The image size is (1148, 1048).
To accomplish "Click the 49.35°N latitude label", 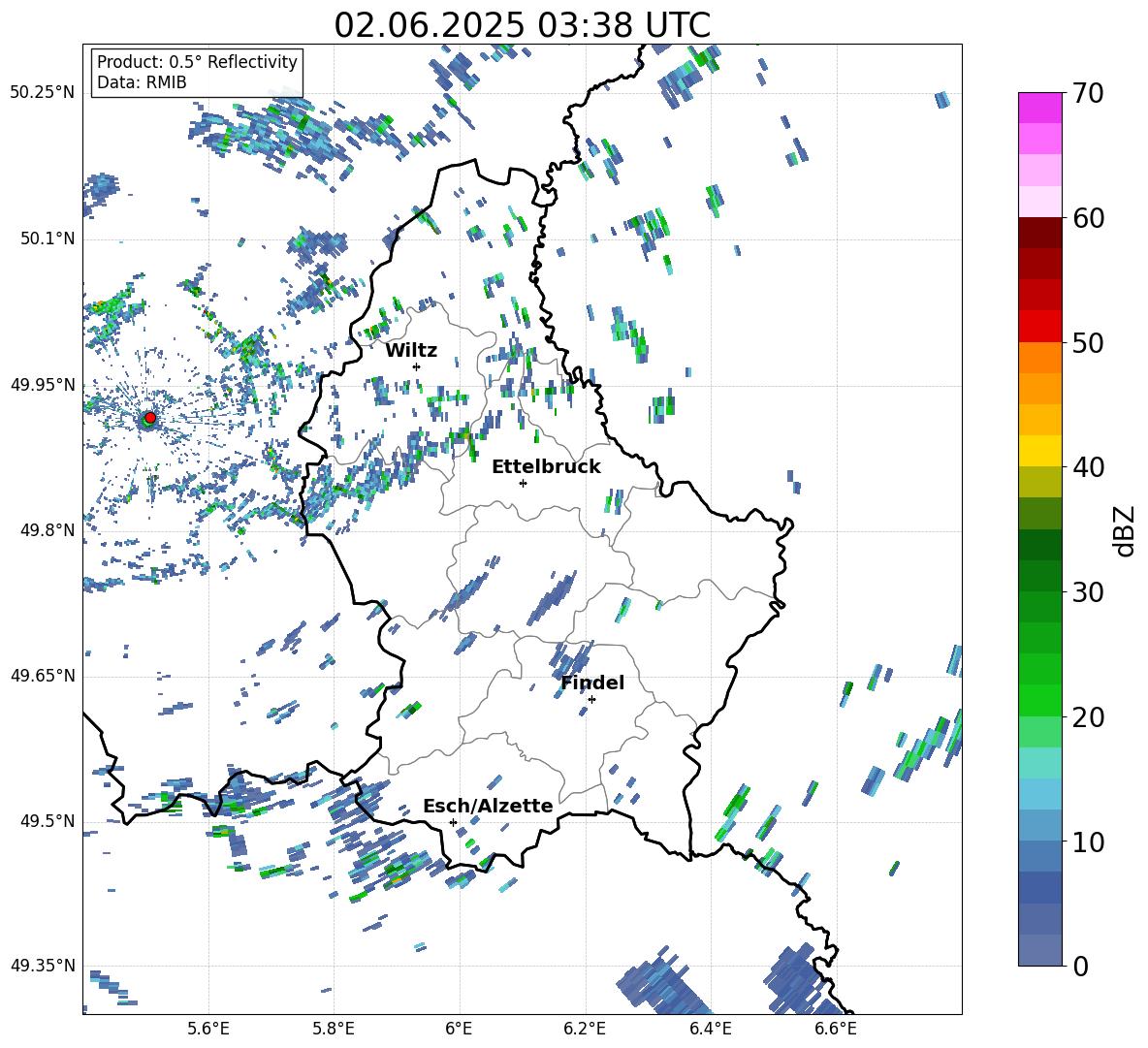I will click(43, 966).
